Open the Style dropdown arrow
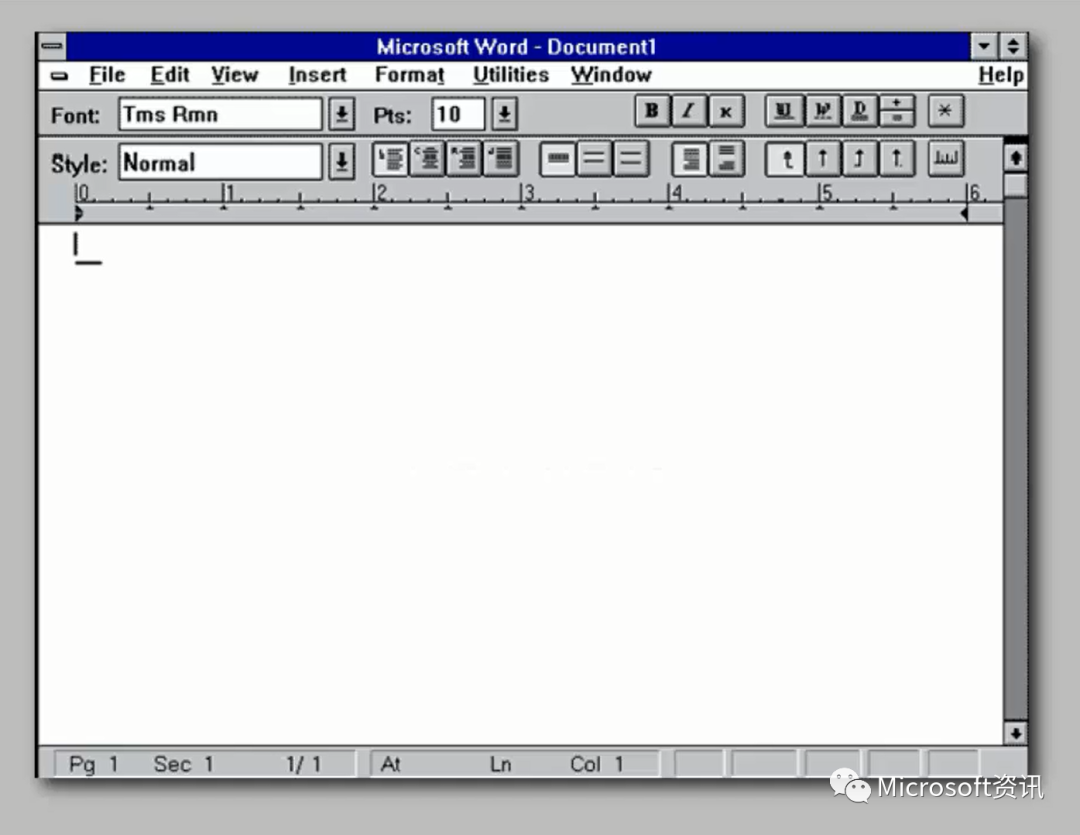The width and height of the screenshot is (1080, 835). [x=342, y=163]
